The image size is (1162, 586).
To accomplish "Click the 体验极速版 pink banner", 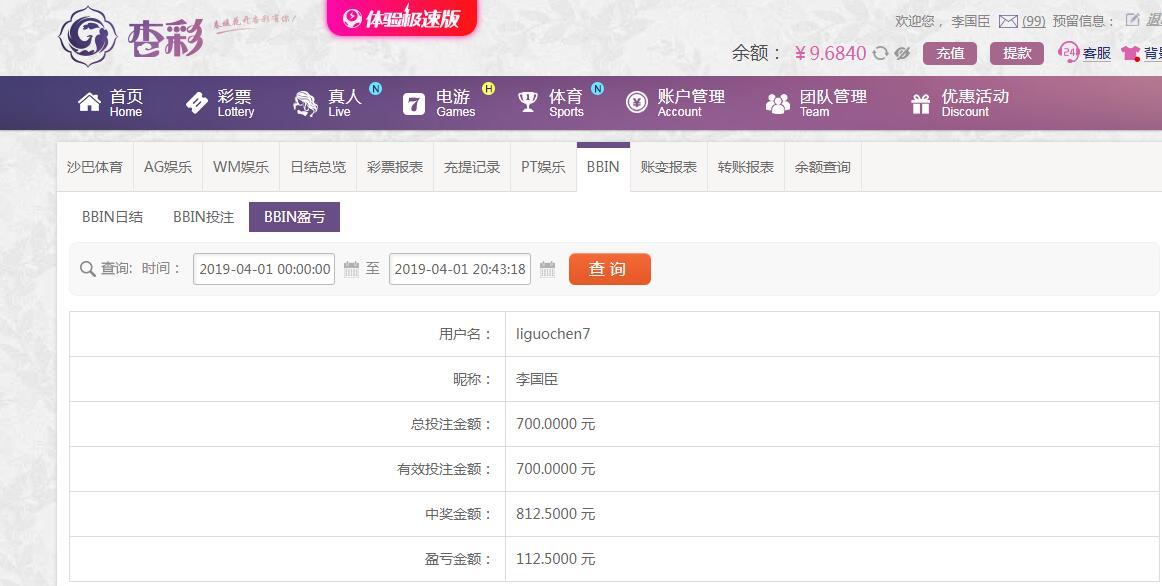I will point(402,17).
